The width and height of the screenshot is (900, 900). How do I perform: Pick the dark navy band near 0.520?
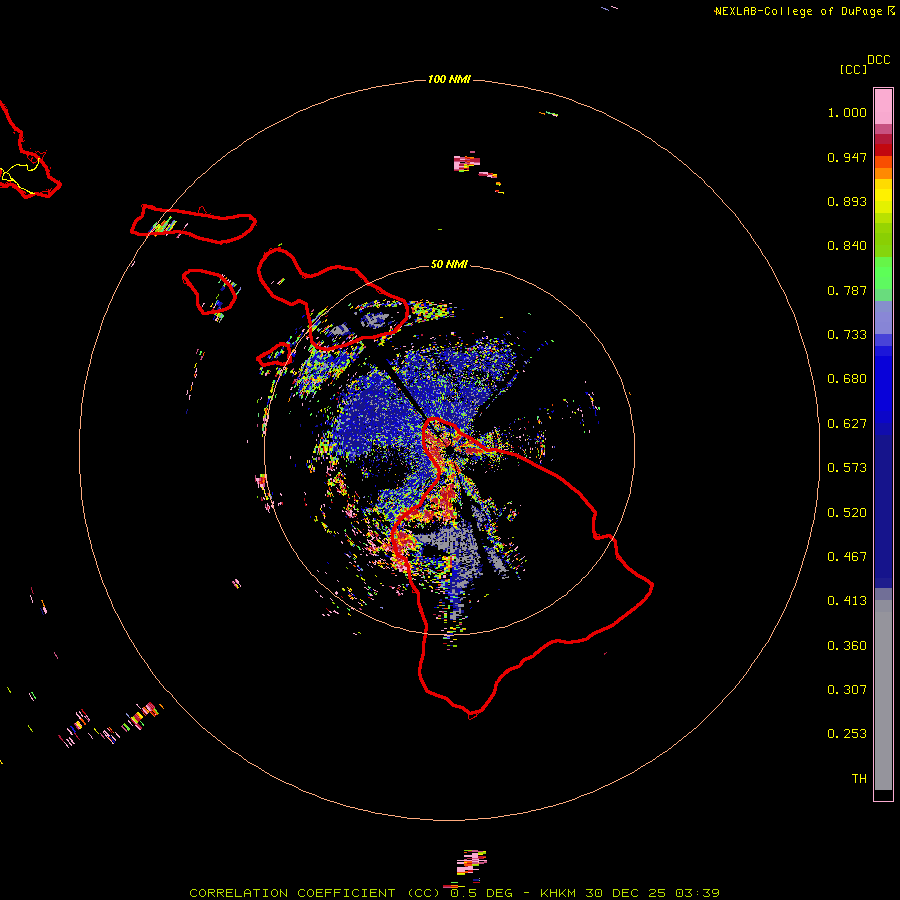(x=883, y=507)
